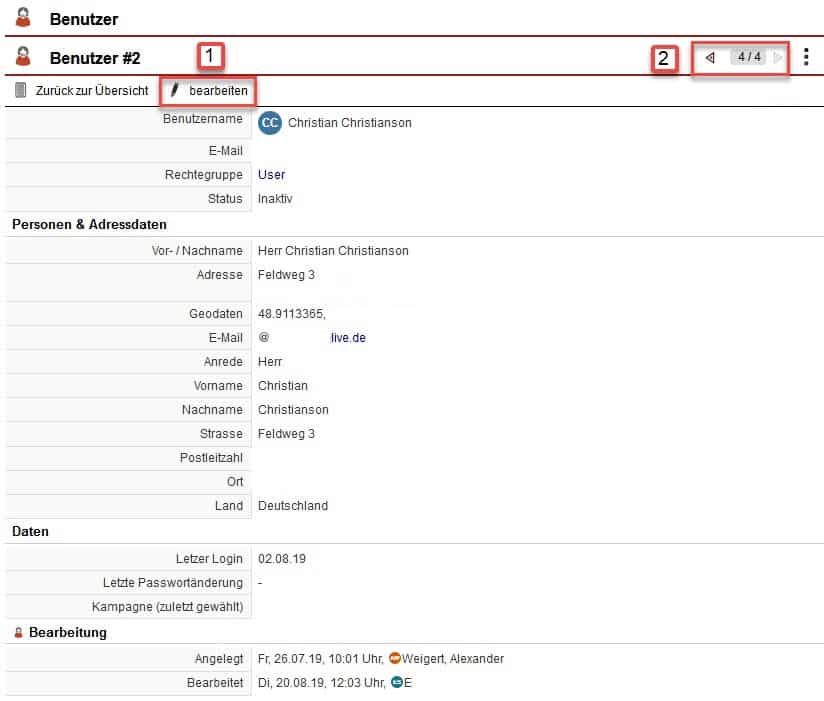
Task: Click the document icon before Zurück zur Übersicht
Action: coord(21,91)
